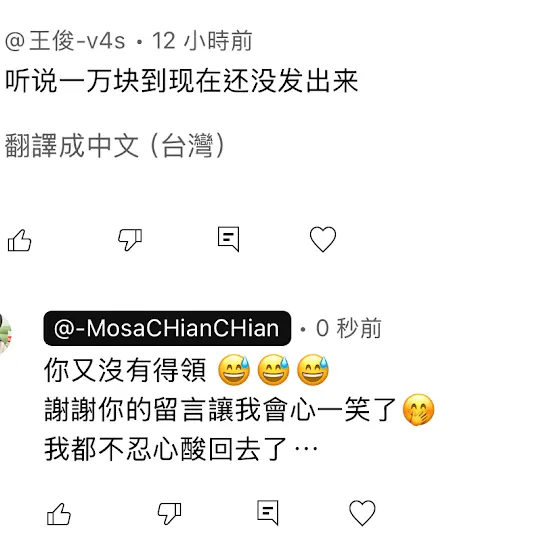Click the hand-over-mouth emoji

(x=418, y=410)
